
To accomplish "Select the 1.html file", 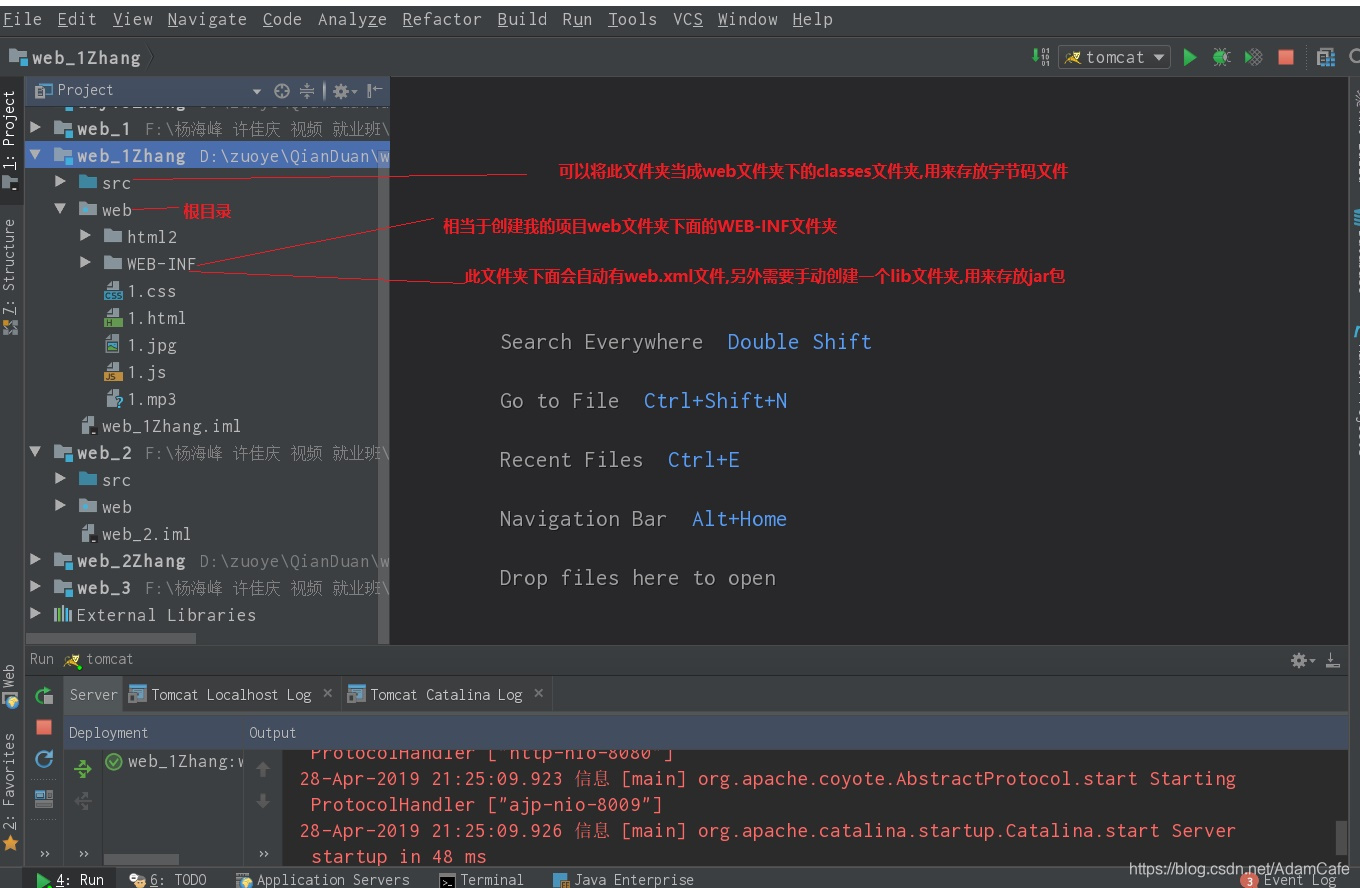I will pyautogui.click(x=145, y=318).
